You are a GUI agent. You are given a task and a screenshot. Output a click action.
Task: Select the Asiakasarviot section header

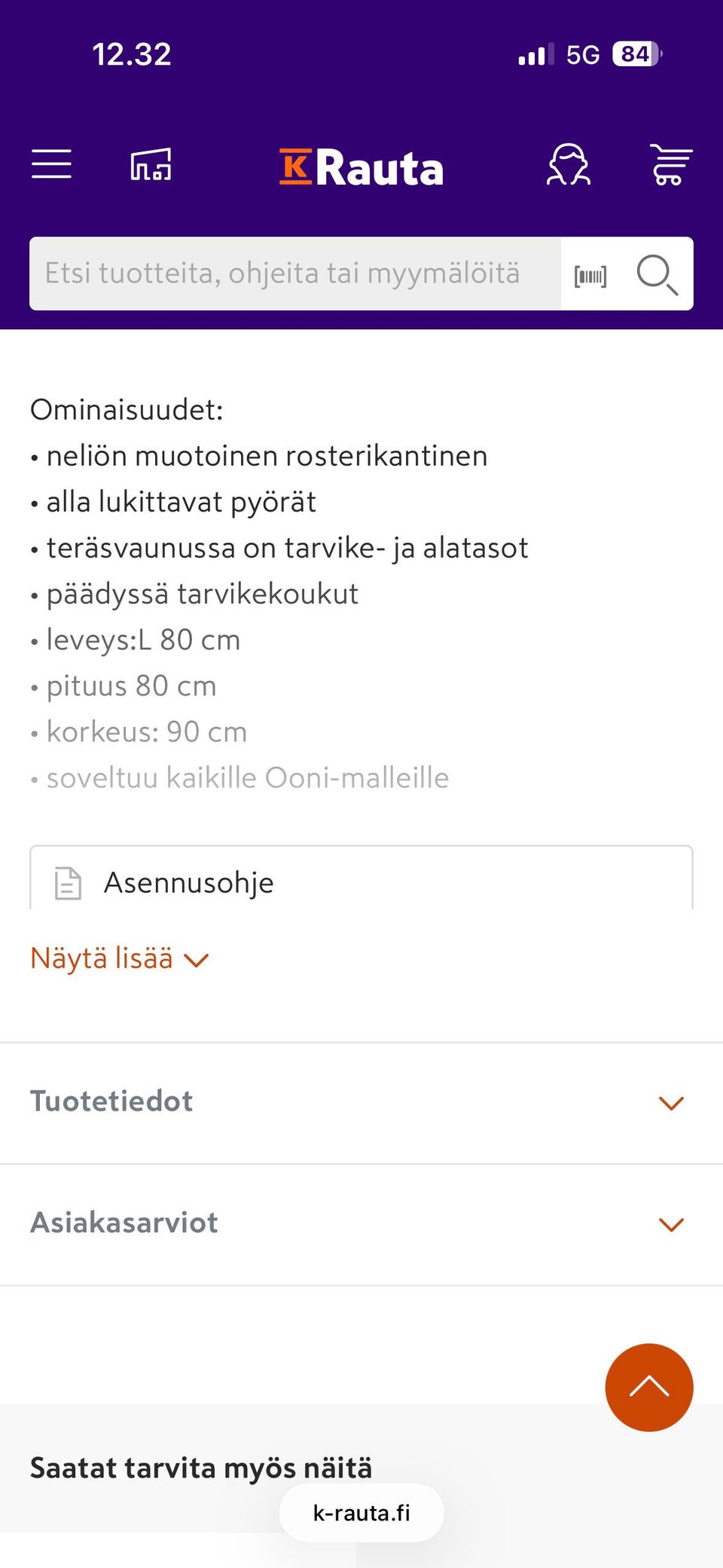click(123, 1222)
